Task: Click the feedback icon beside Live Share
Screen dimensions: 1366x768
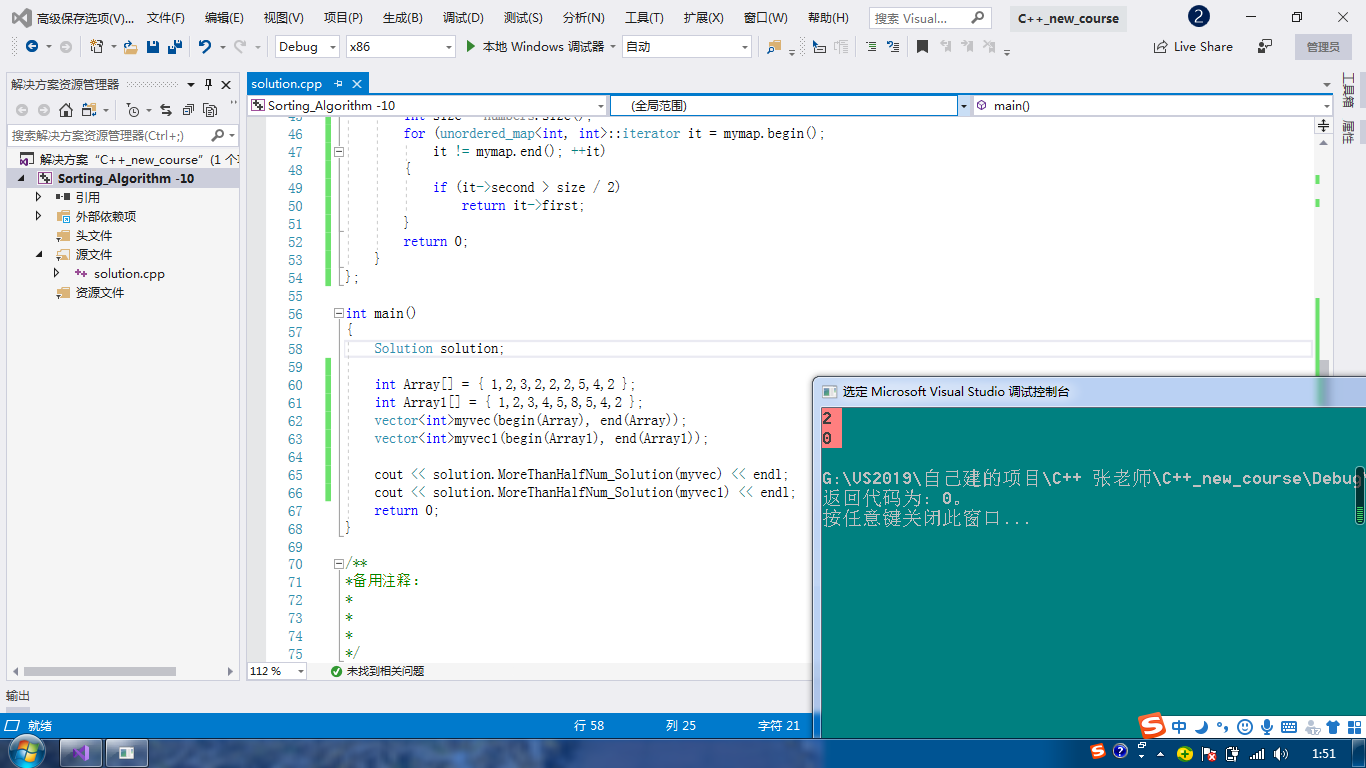Action: [1265, 47]
